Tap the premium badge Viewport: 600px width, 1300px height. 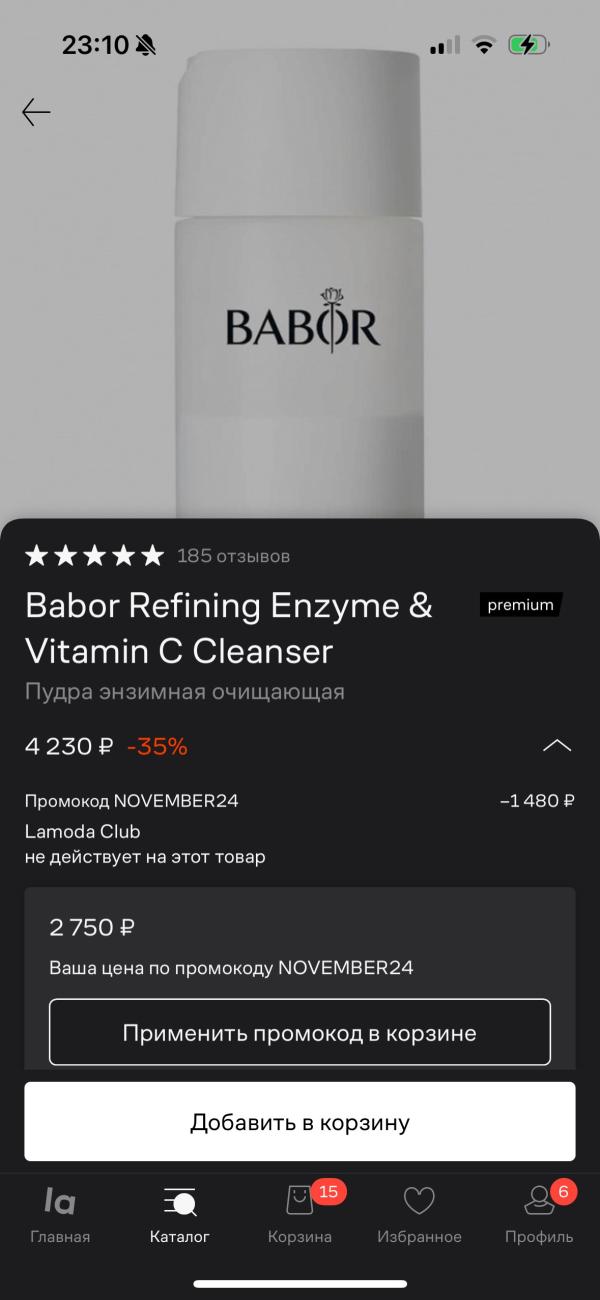point(520,605)
